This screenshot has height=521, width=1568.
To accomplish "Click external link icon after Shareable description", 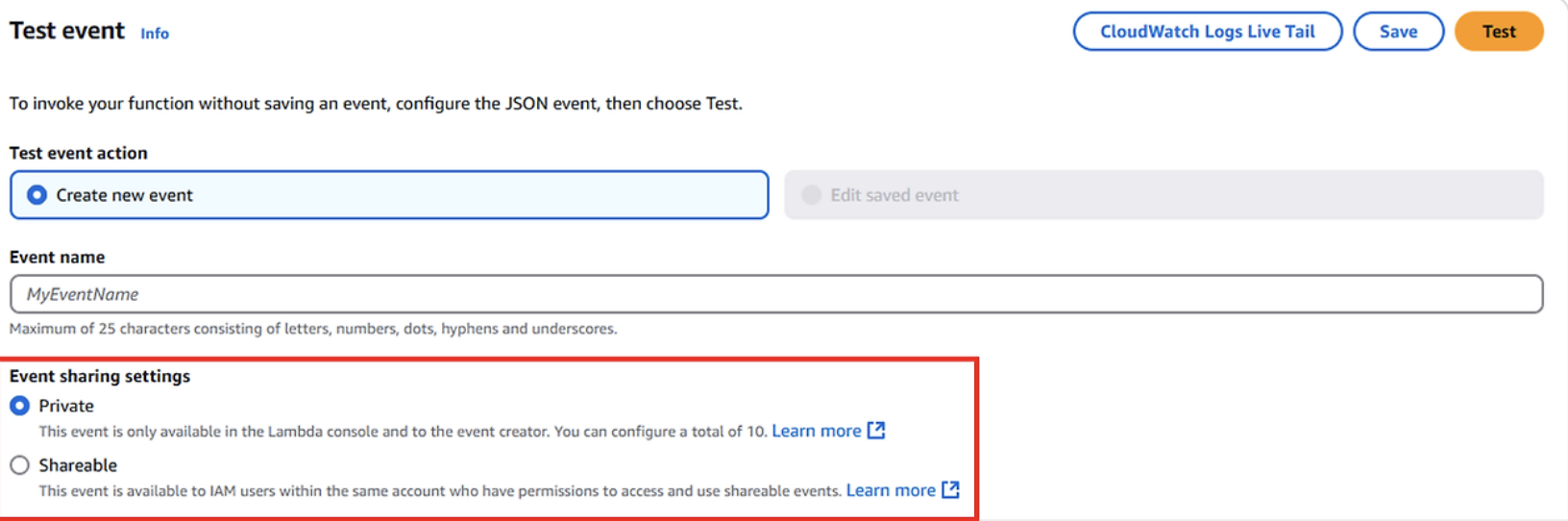I will coord(950,490).
